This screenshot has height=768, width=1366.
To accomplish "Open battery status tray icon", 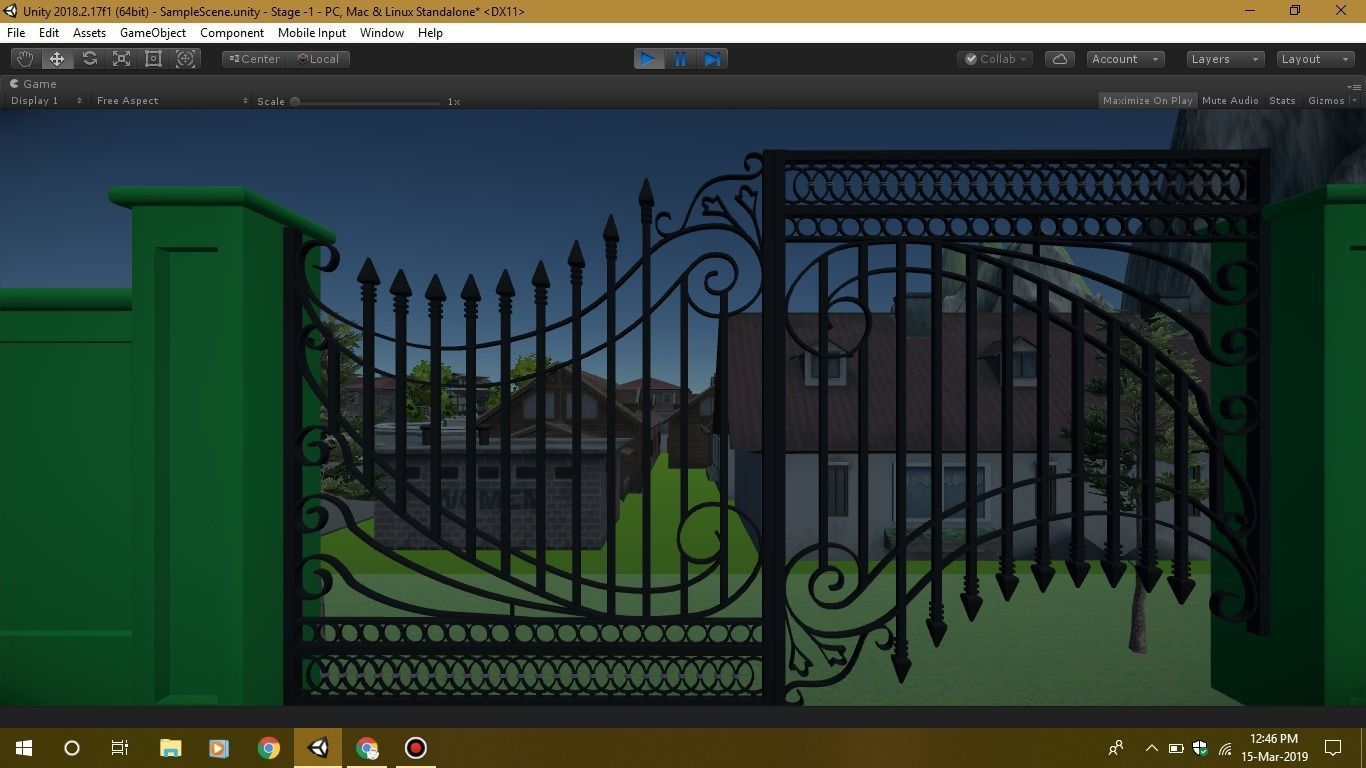I will pyautogui.click(x=1176, y=748).
